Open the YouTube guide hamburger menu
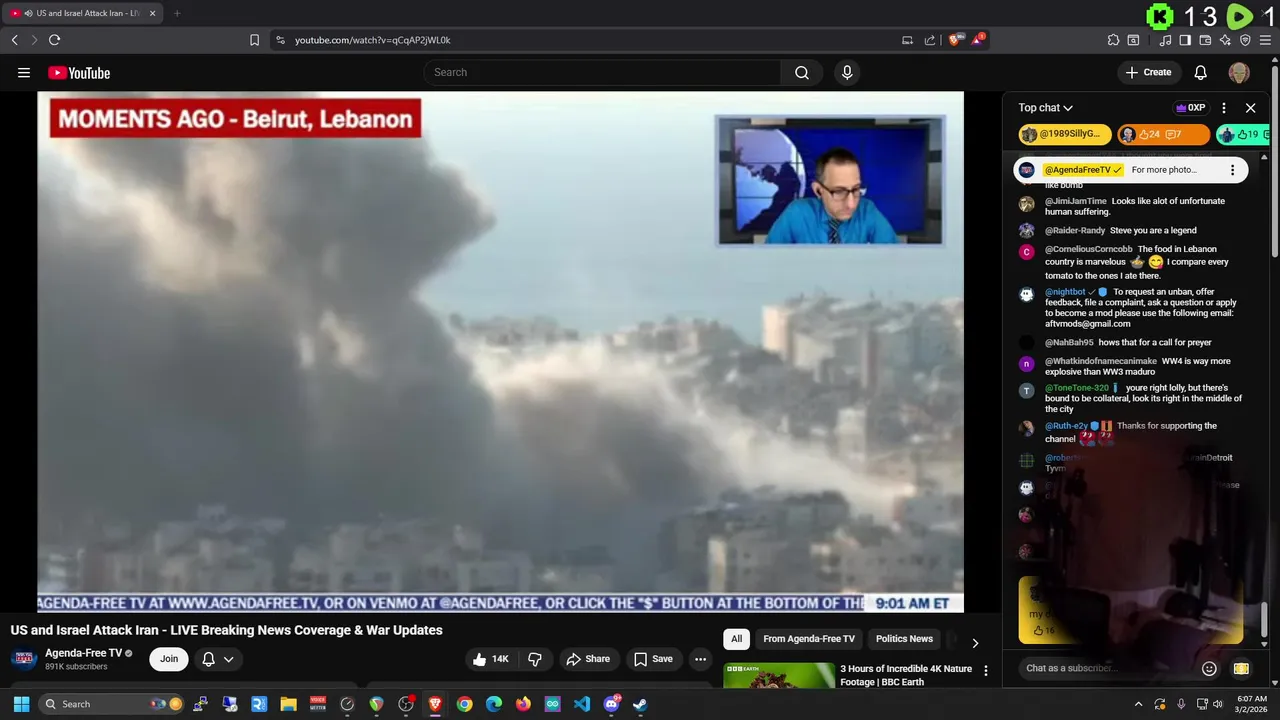This screenshot has width=1280, height=720. pos(24,72)
